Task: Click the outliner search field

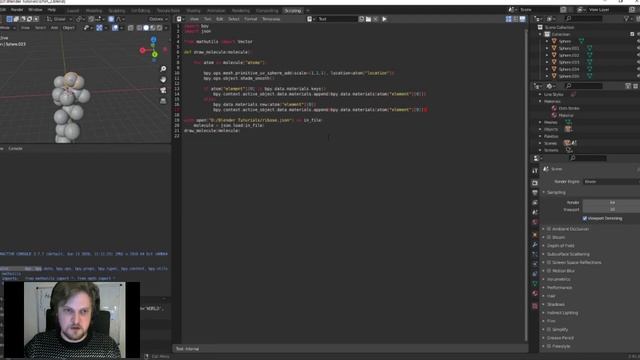Action: coord(583,19)
